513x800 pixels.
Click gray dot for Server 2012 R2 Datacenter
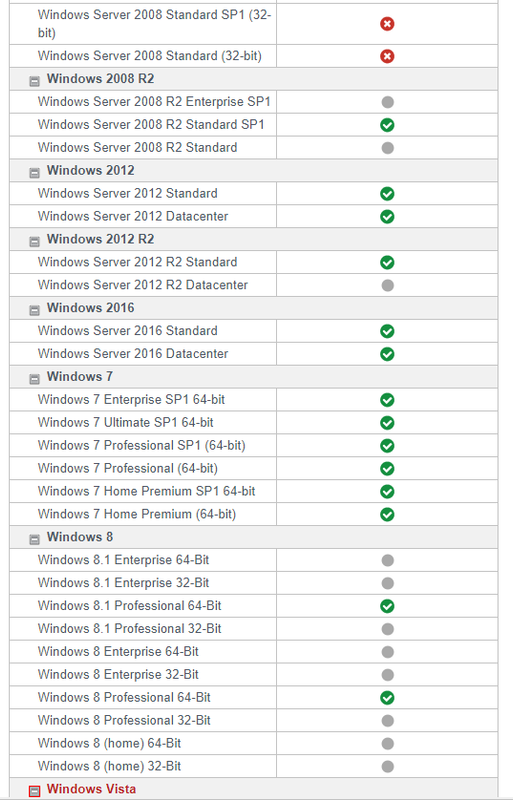[x=387, y=285]
